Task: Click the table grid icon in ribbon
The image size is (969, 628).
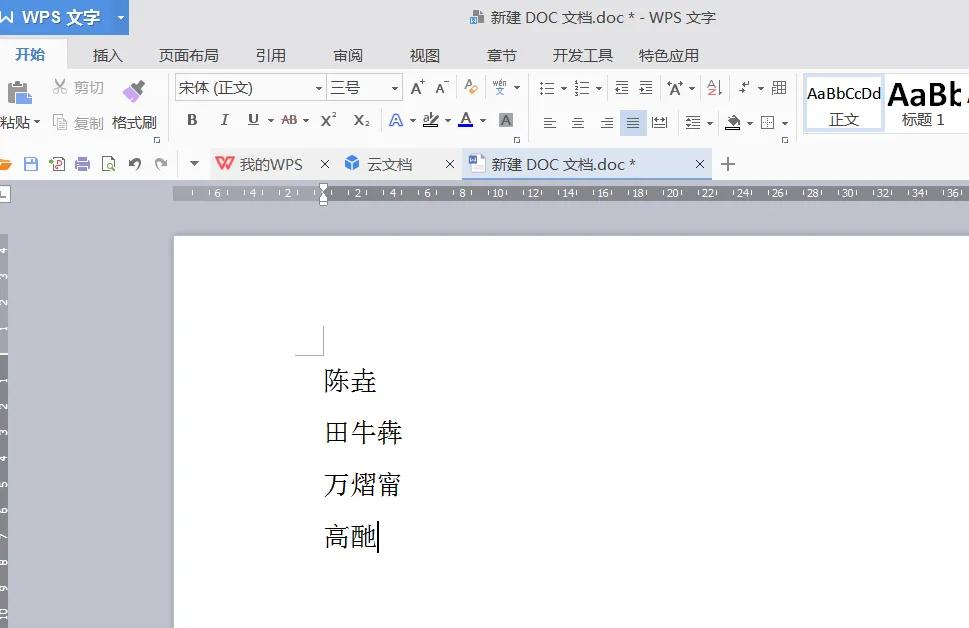Action: pyautogui.click(x=779, y=88)
